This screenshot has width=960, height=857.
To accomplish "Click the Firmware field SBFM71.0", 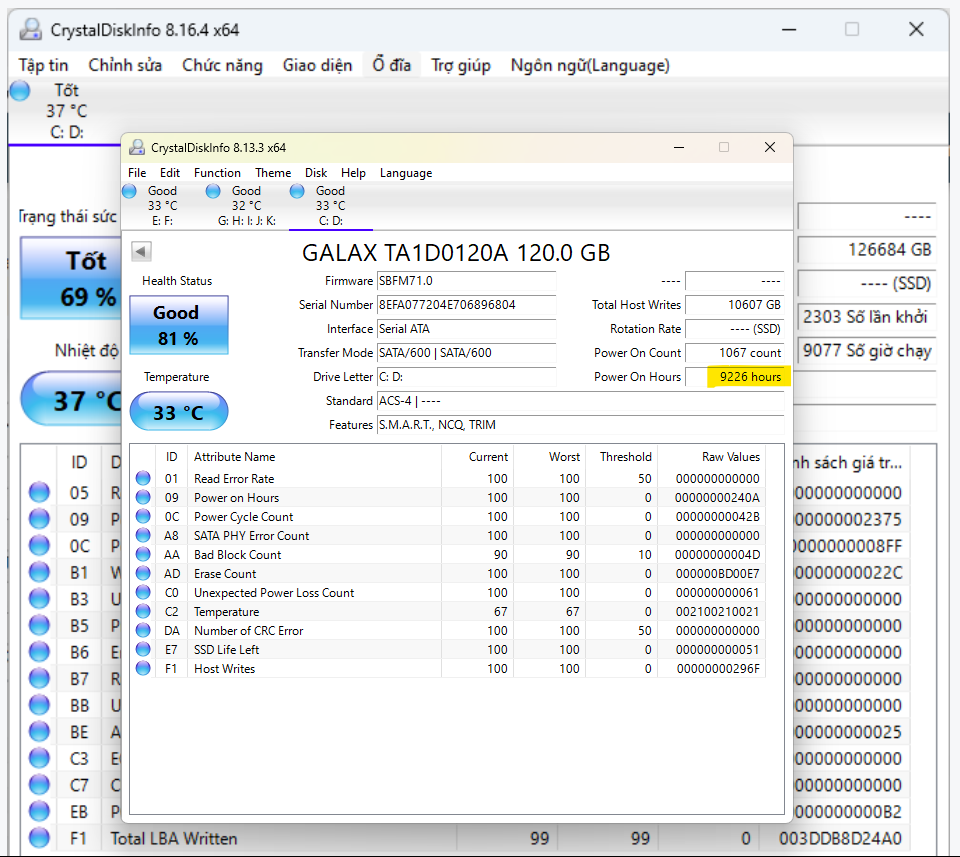I will pyautogui.click(x=467, y=281).
